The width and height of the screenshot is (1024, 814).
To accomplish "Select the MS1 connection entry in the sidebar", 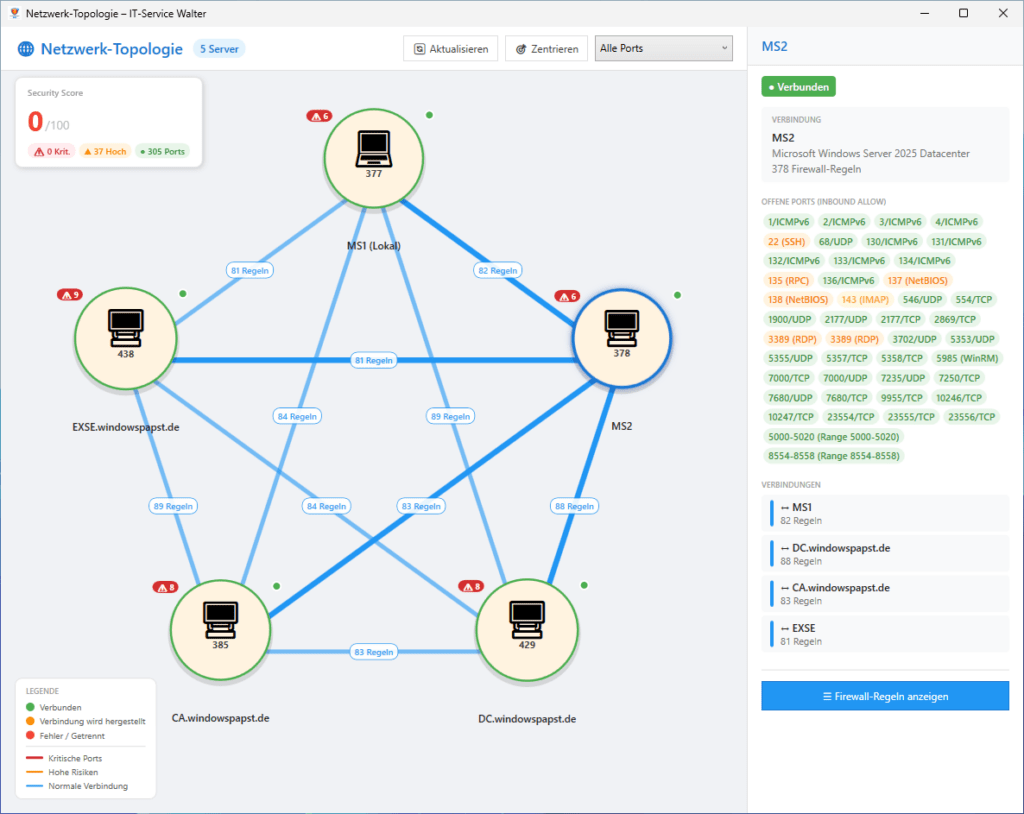I will [x=884, y=513].
